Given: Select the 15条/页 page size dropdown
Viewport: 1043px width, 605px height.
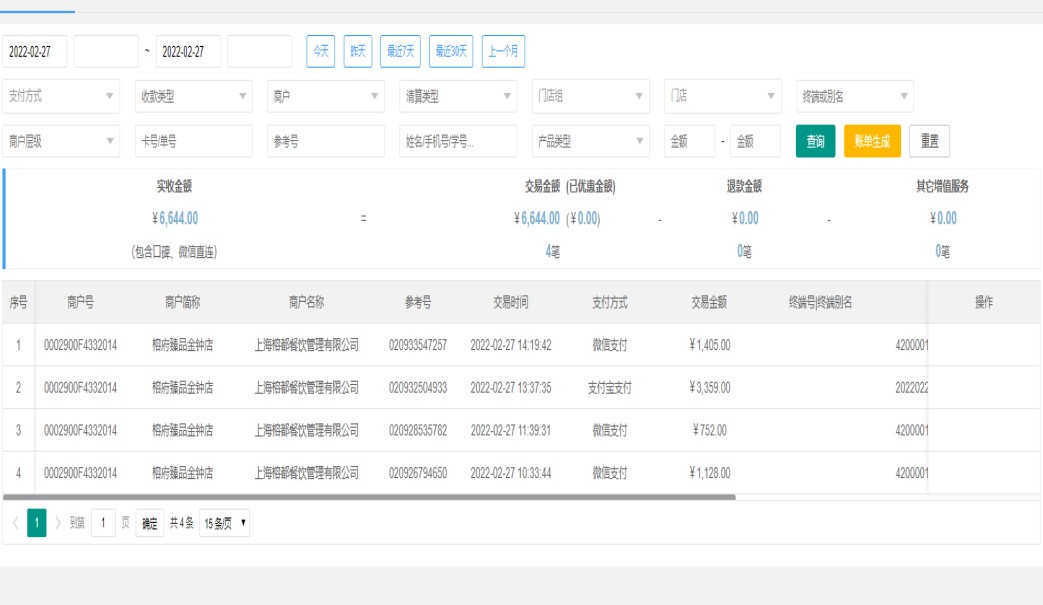Looking at the screenshot, I should pos(225,523).
